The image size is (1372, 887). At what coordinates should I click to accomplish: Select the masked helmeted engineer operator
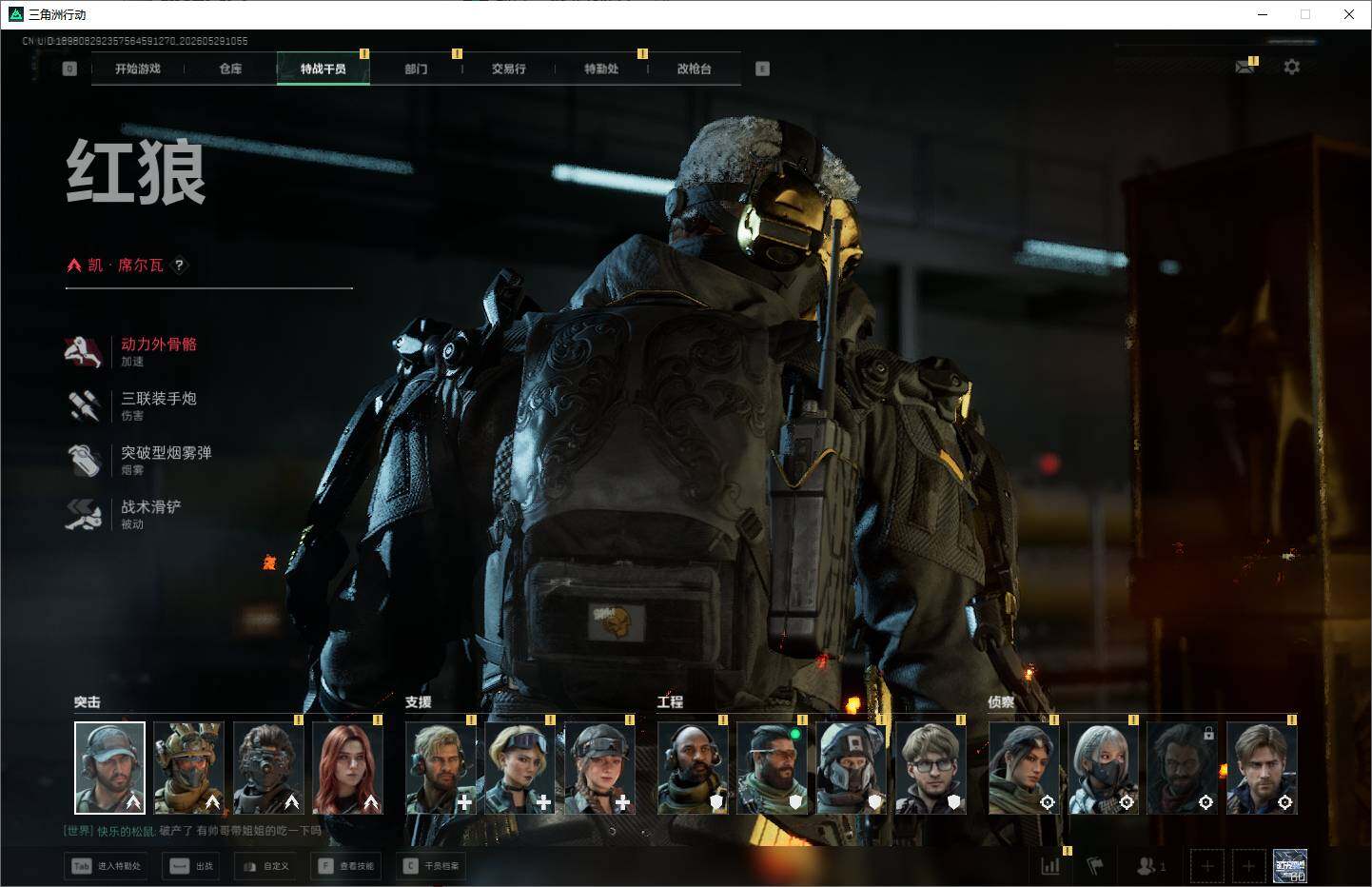[x=852, y=768]
